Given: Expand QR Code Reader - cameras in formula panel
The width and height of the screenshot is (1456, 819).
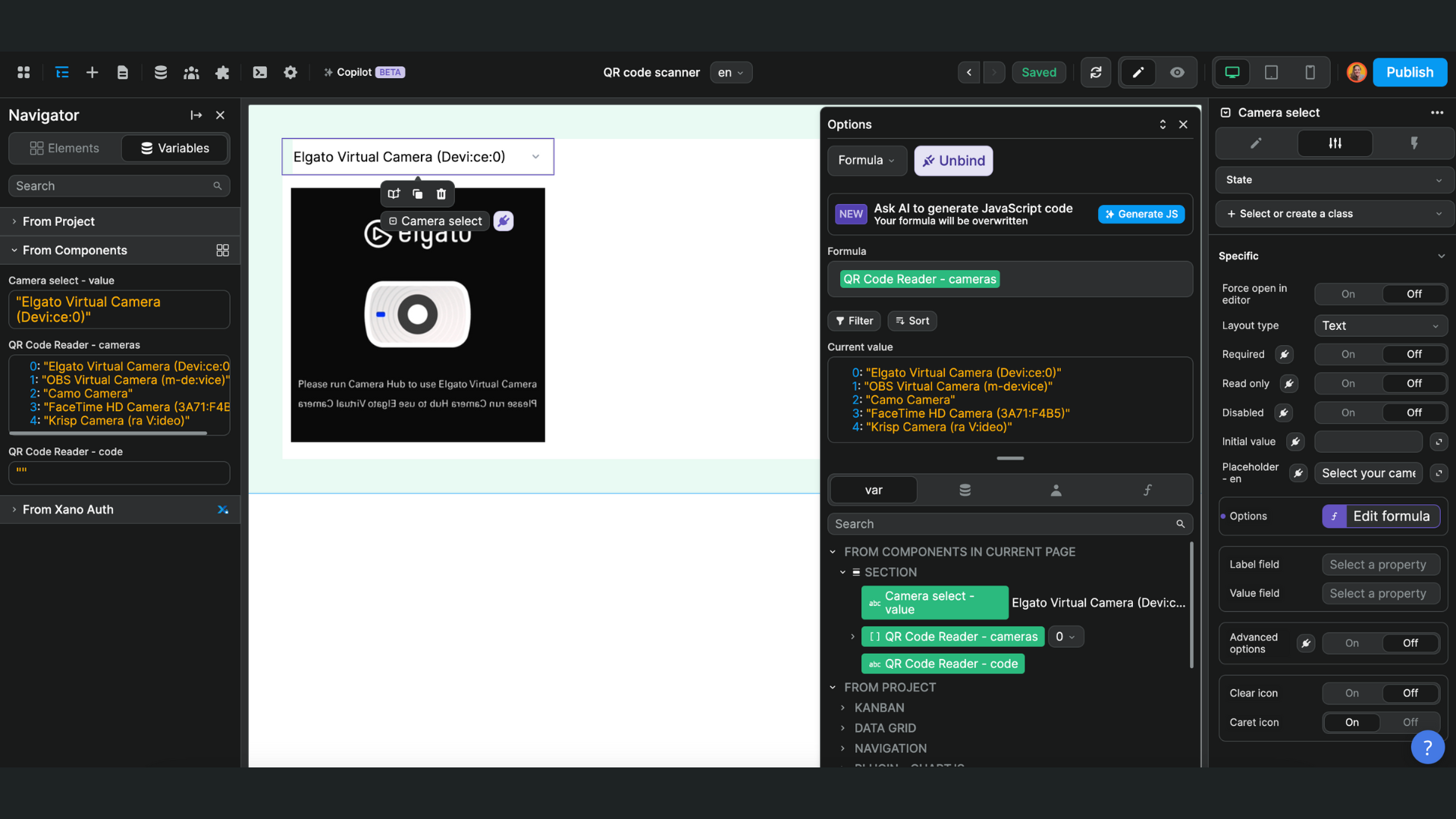Looking at the screenshot, I should tap(851, 636).
